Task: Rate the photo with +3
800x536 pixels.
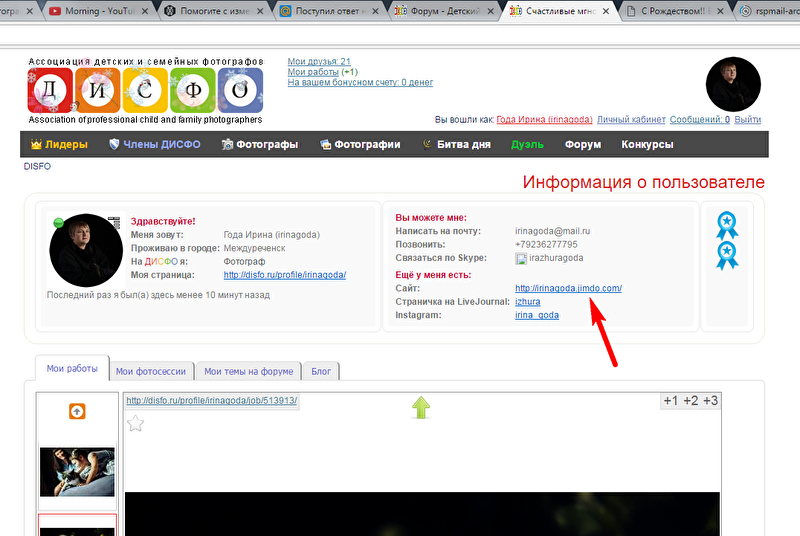Action: [710, 401]
